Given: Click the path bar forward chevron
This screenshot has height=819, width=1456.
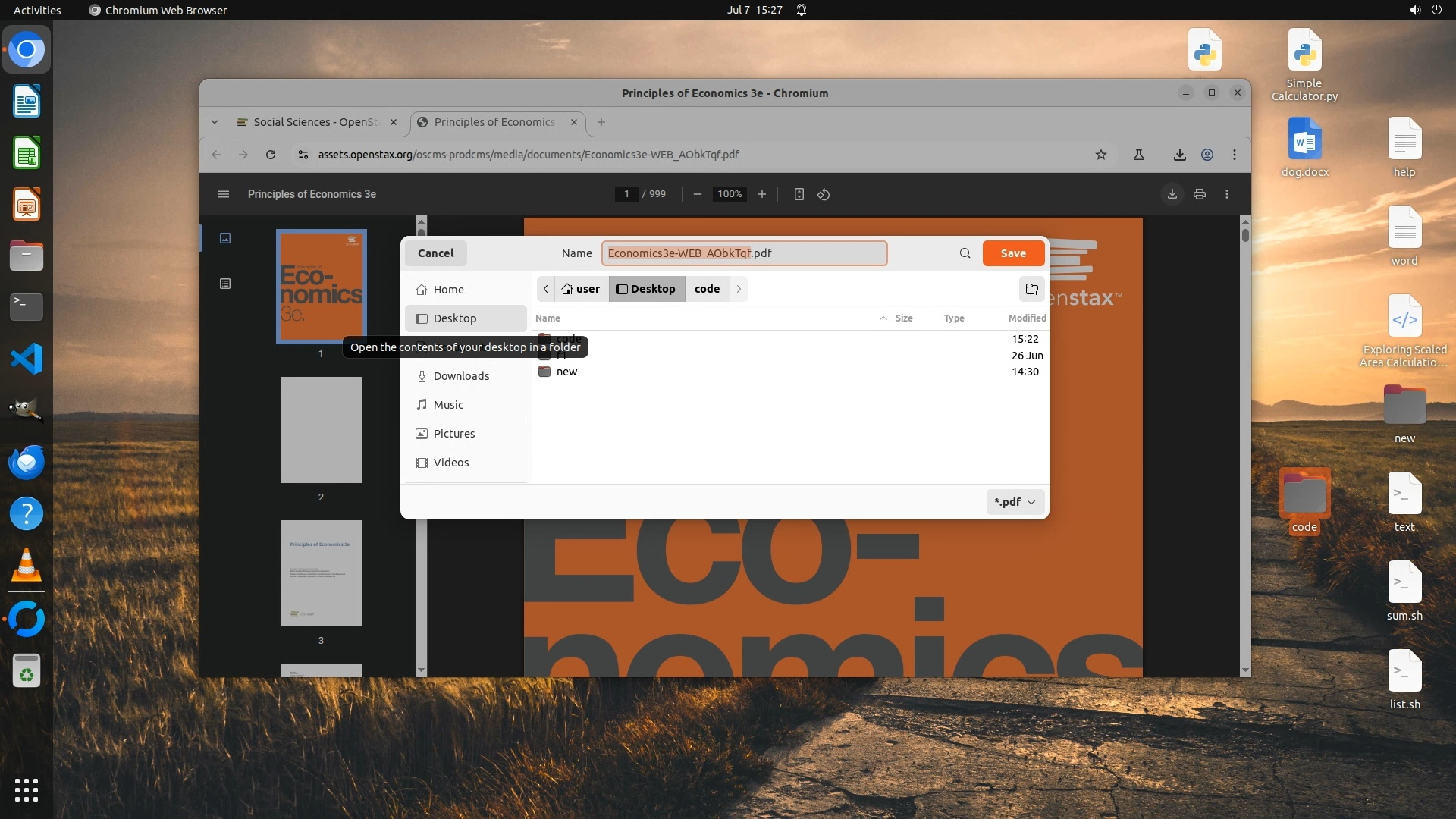Looking at the screenshot, I should [739, 289].
